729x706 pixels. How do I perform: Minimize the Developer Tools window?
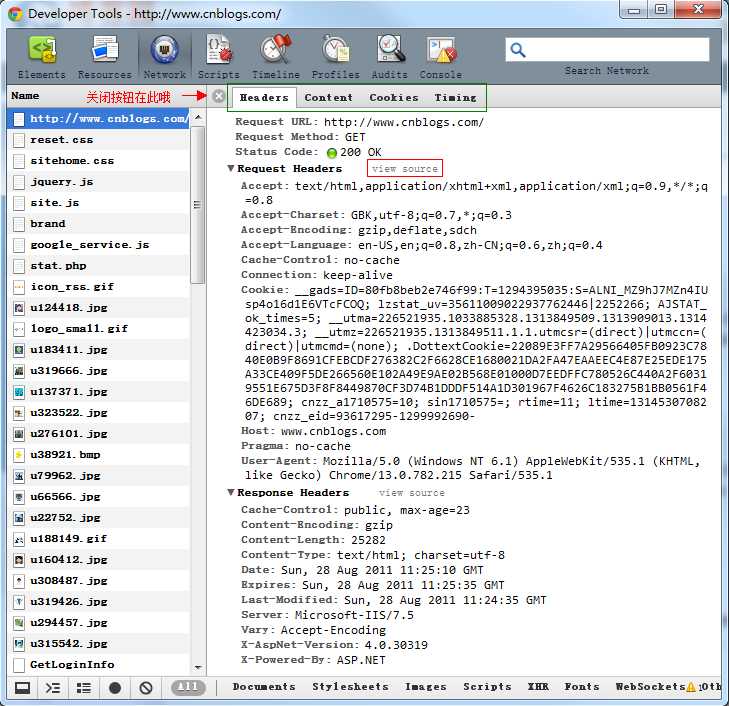[634, 9]
